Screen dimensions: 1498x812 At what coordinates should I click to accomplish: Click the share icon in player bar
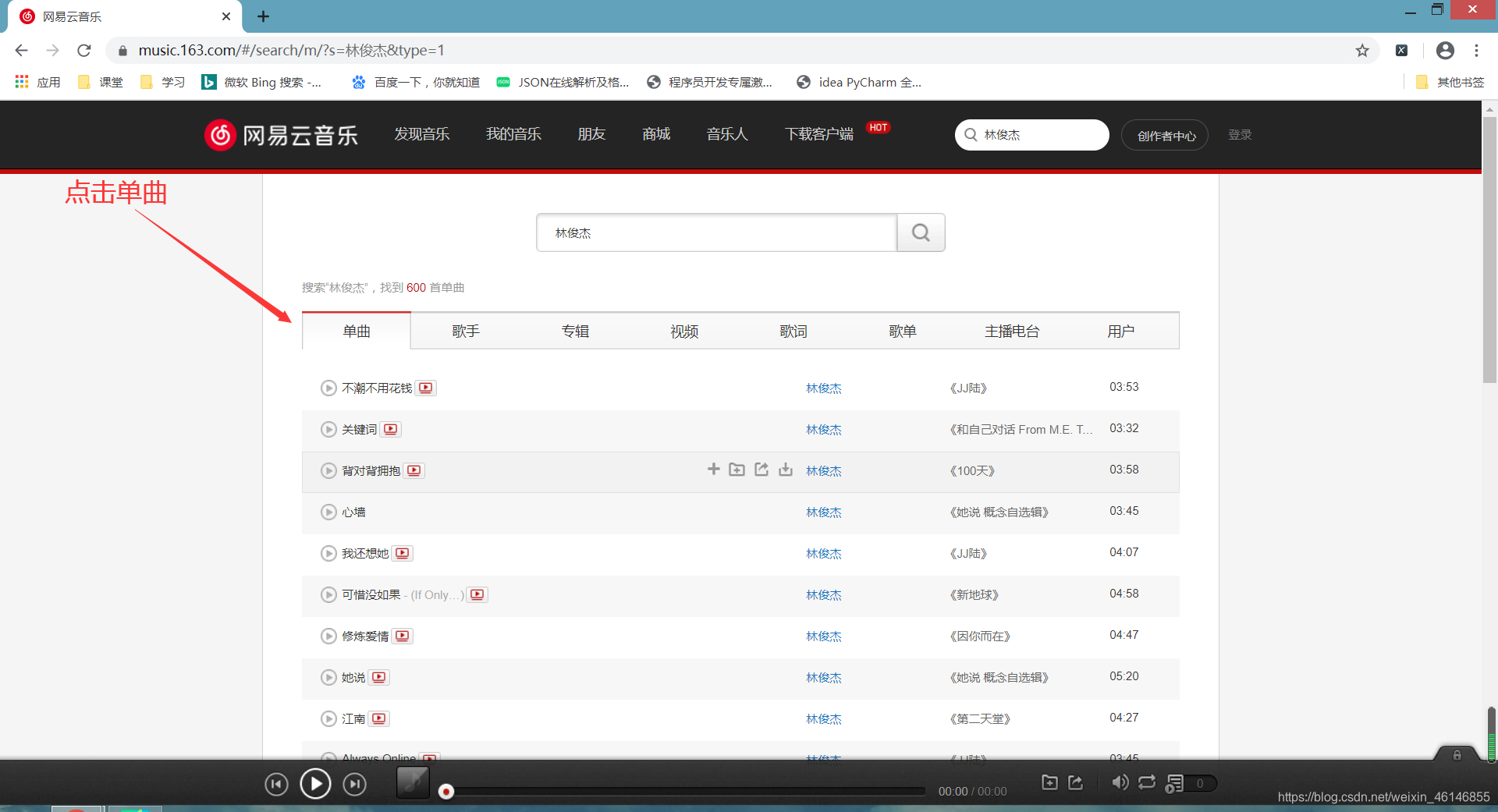point(1076,782)
